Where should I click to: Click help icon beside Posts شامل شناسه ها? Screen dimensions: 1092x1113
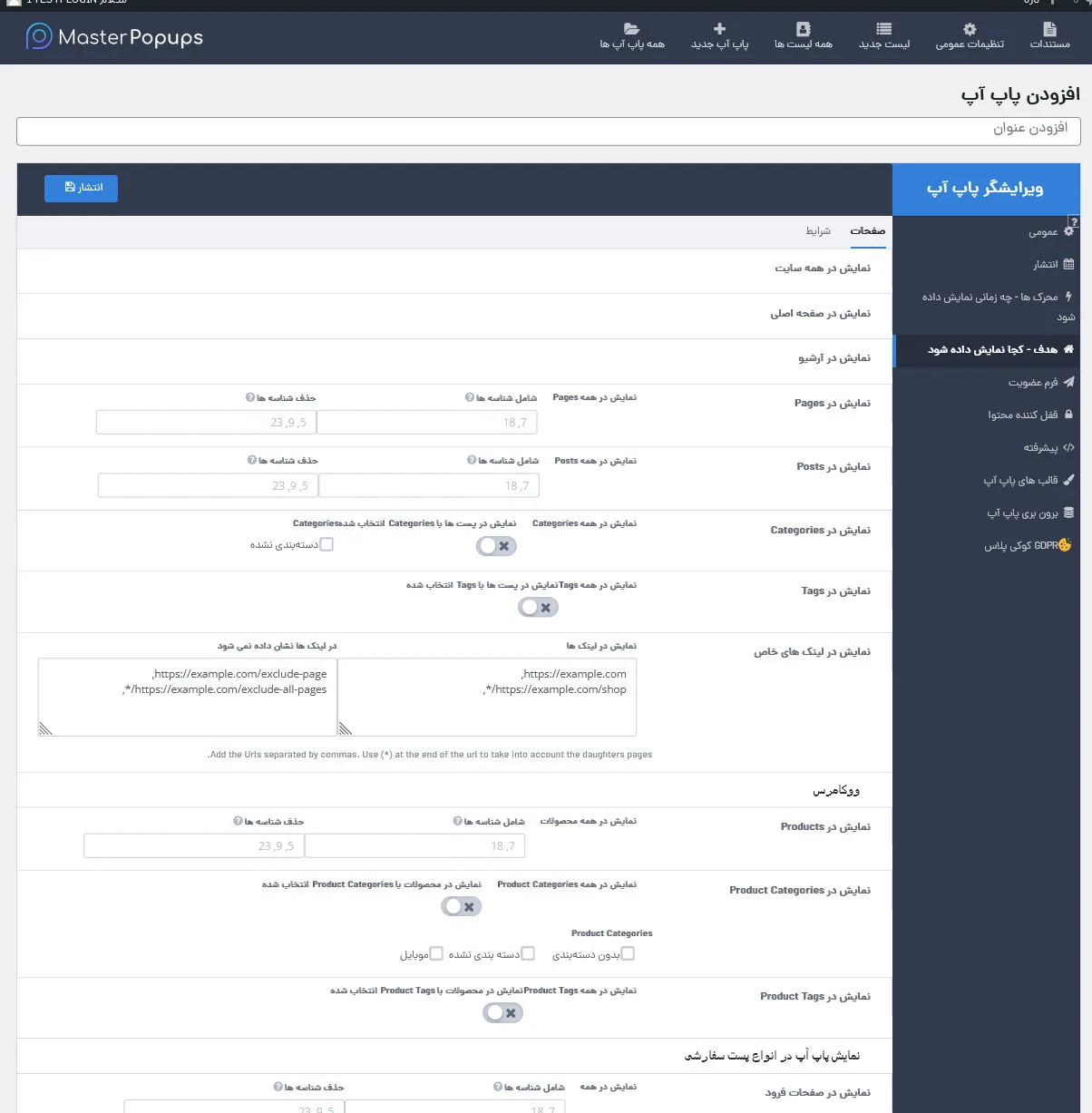coord(472,460)
